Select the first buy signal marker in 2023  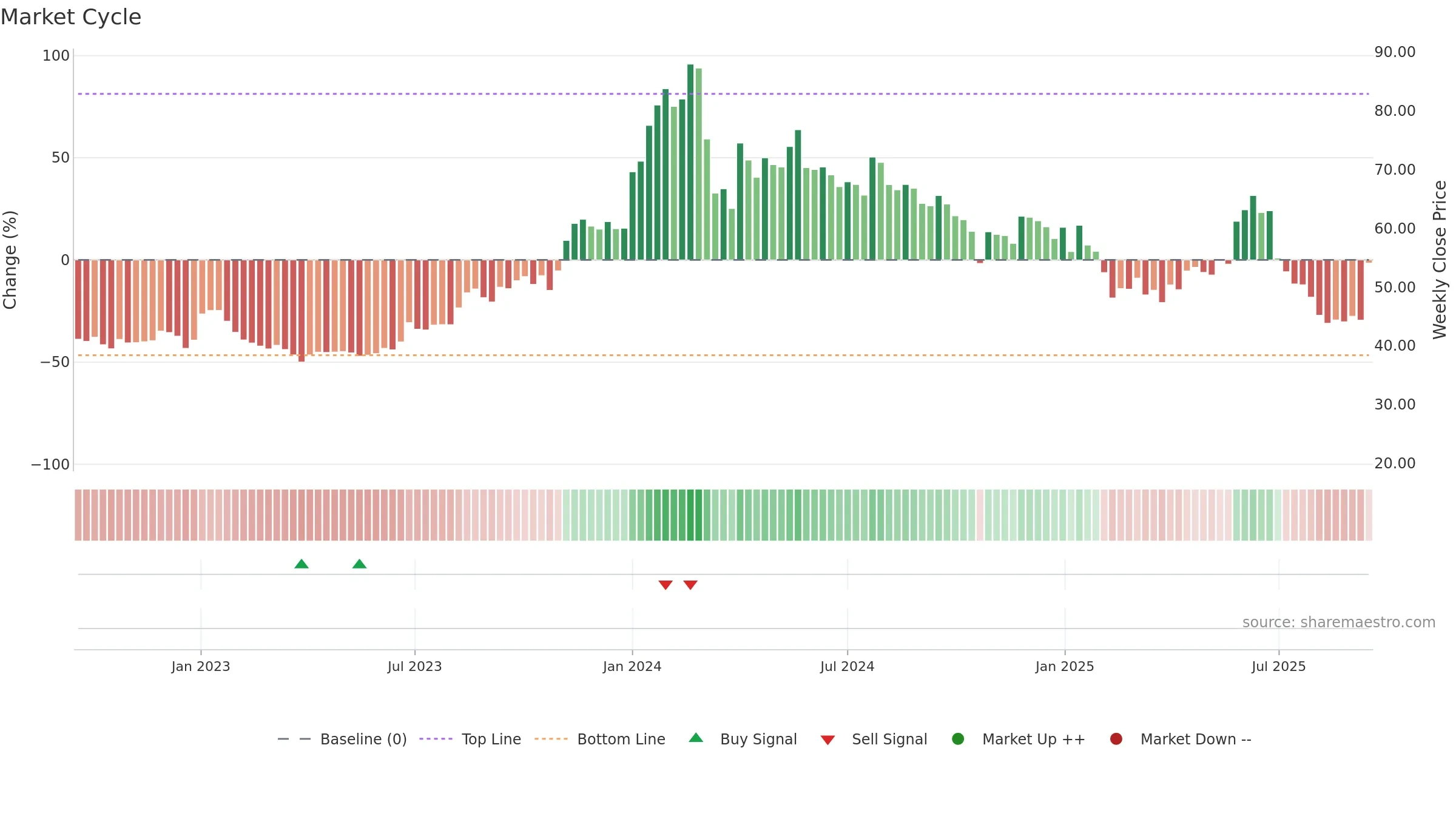point(302,564)
